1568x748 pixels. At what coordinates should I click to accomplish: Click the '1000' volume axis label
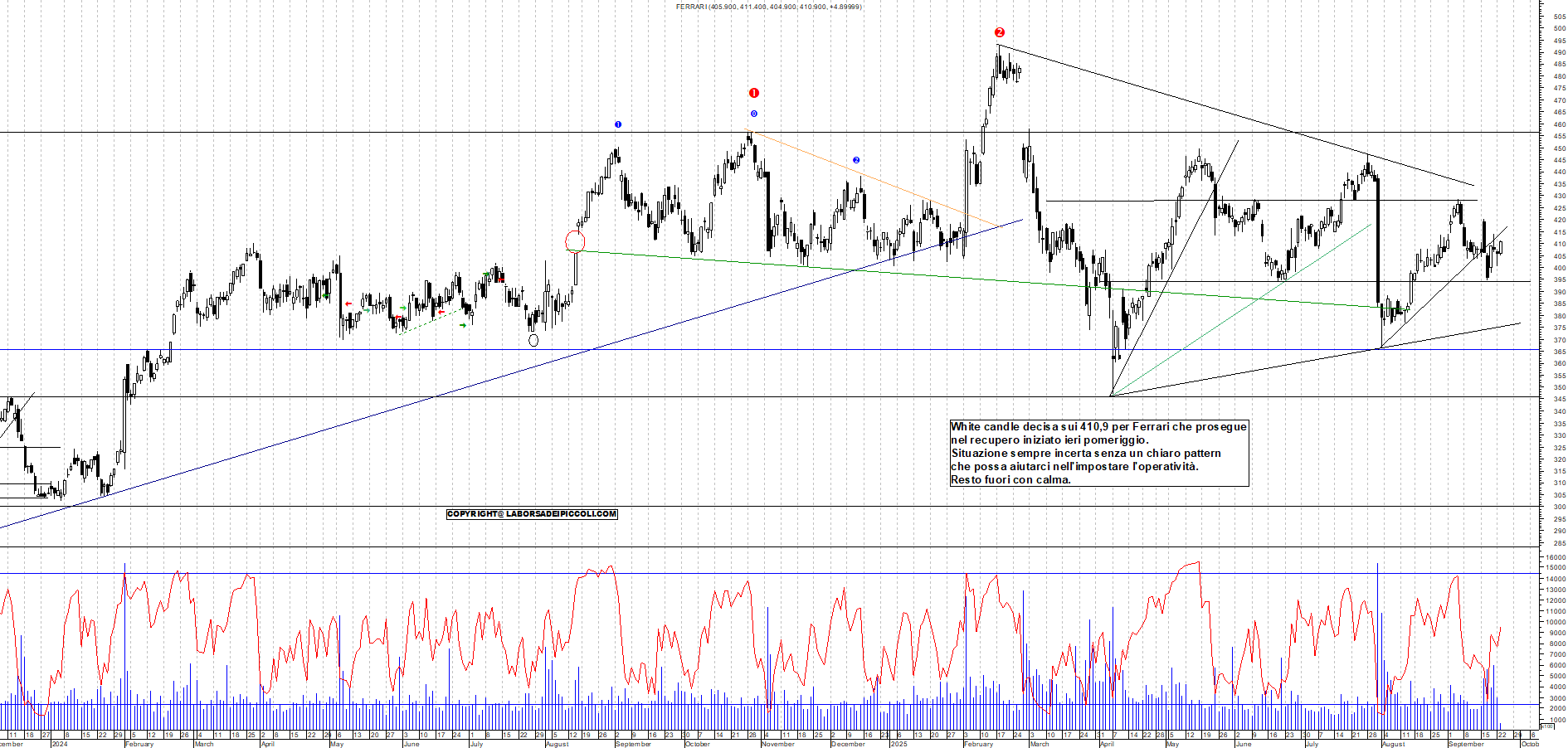1558,719
